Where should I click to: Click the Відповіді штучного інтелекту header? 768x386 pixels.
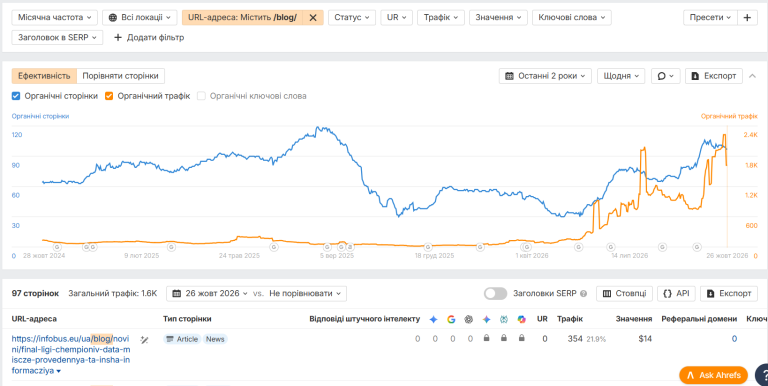tap(365, 319)
